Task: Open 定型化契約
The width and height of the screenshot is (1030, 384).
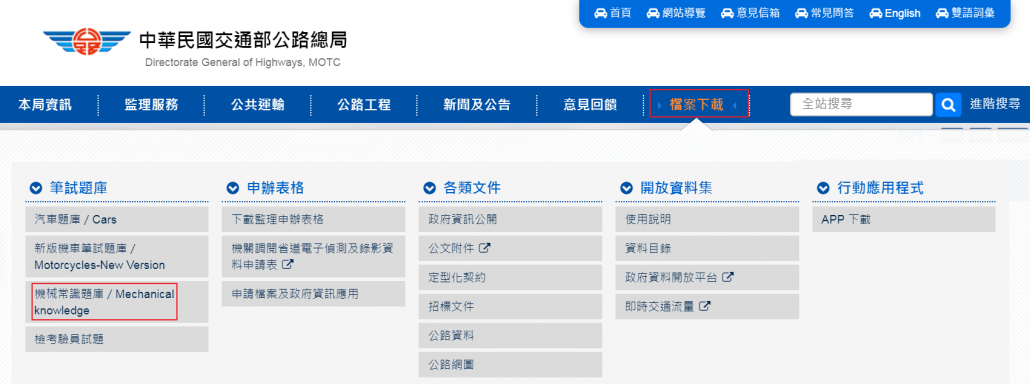Action: [510, 277]
